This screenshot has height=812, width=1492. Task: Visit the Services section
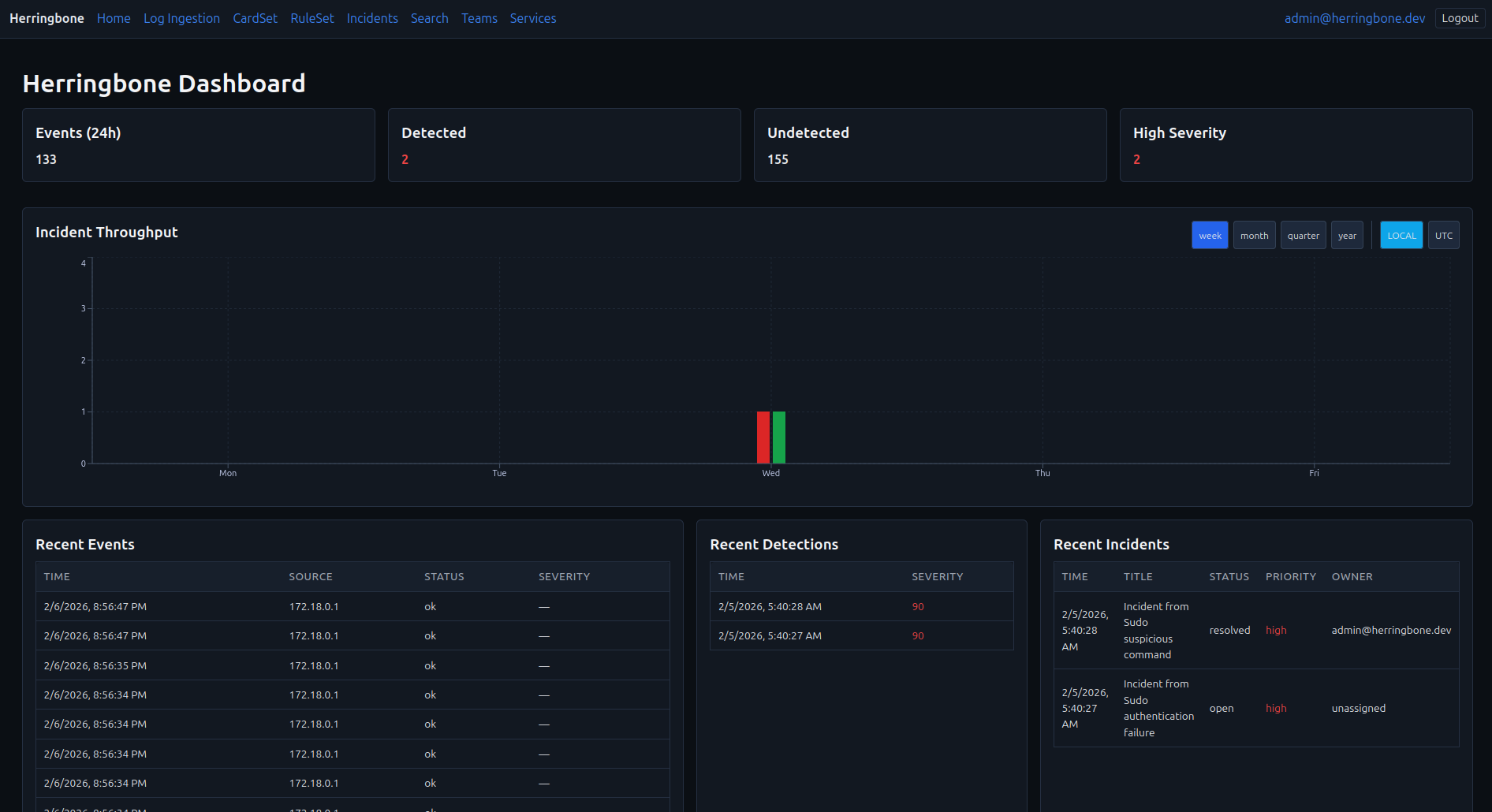[x=533, y=18]
